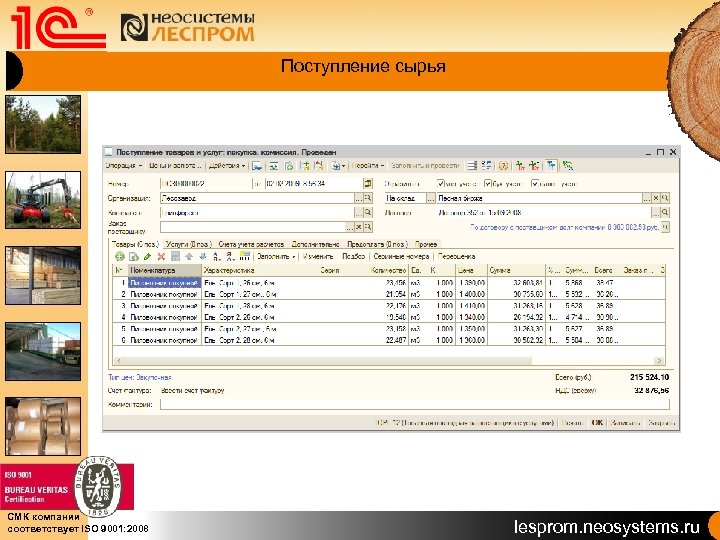Click the OK button
This screenshot has width=720, height=540.
597,423
